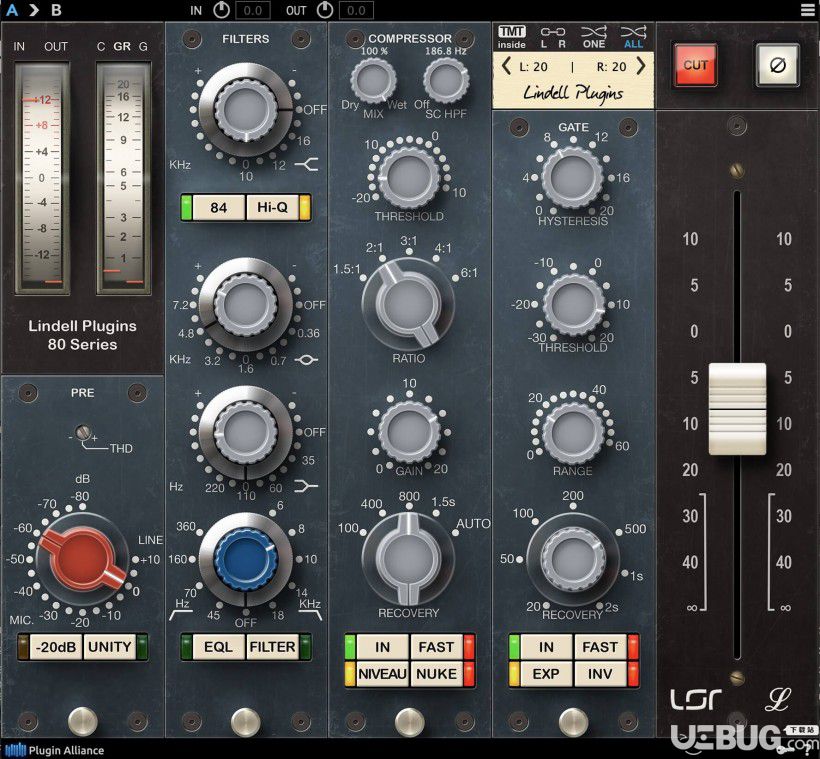This screenshot has height=759, width=820.
Task: Click the compressor RECOVERY knob
Action: pos(408,559)
